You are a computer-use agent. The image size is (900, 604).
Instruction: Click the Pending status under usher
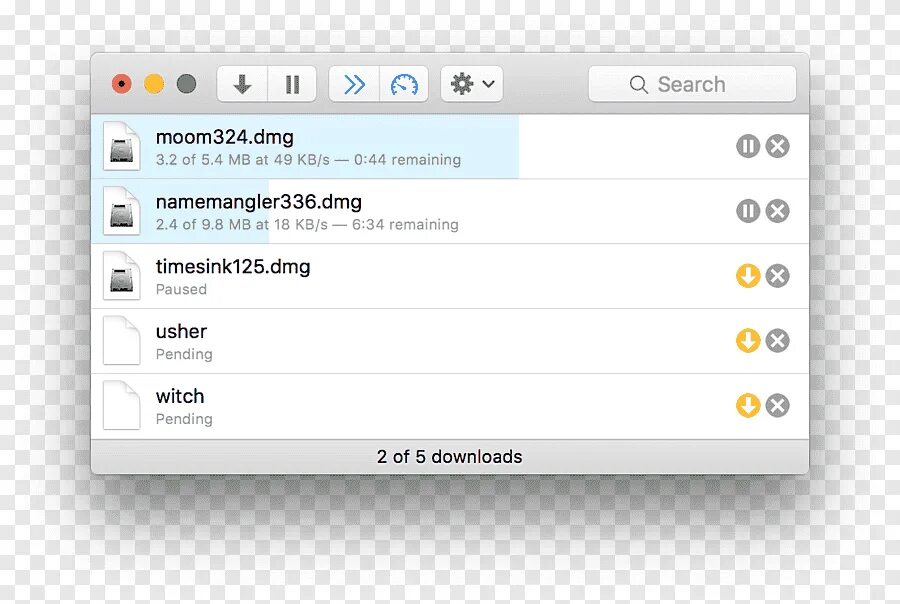(x=184, y=355)
